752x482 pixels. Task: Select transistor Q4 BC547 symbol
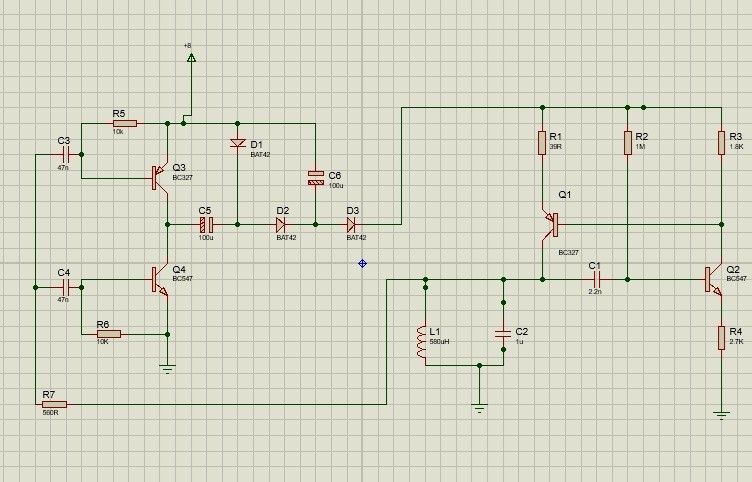pos(160,280)
